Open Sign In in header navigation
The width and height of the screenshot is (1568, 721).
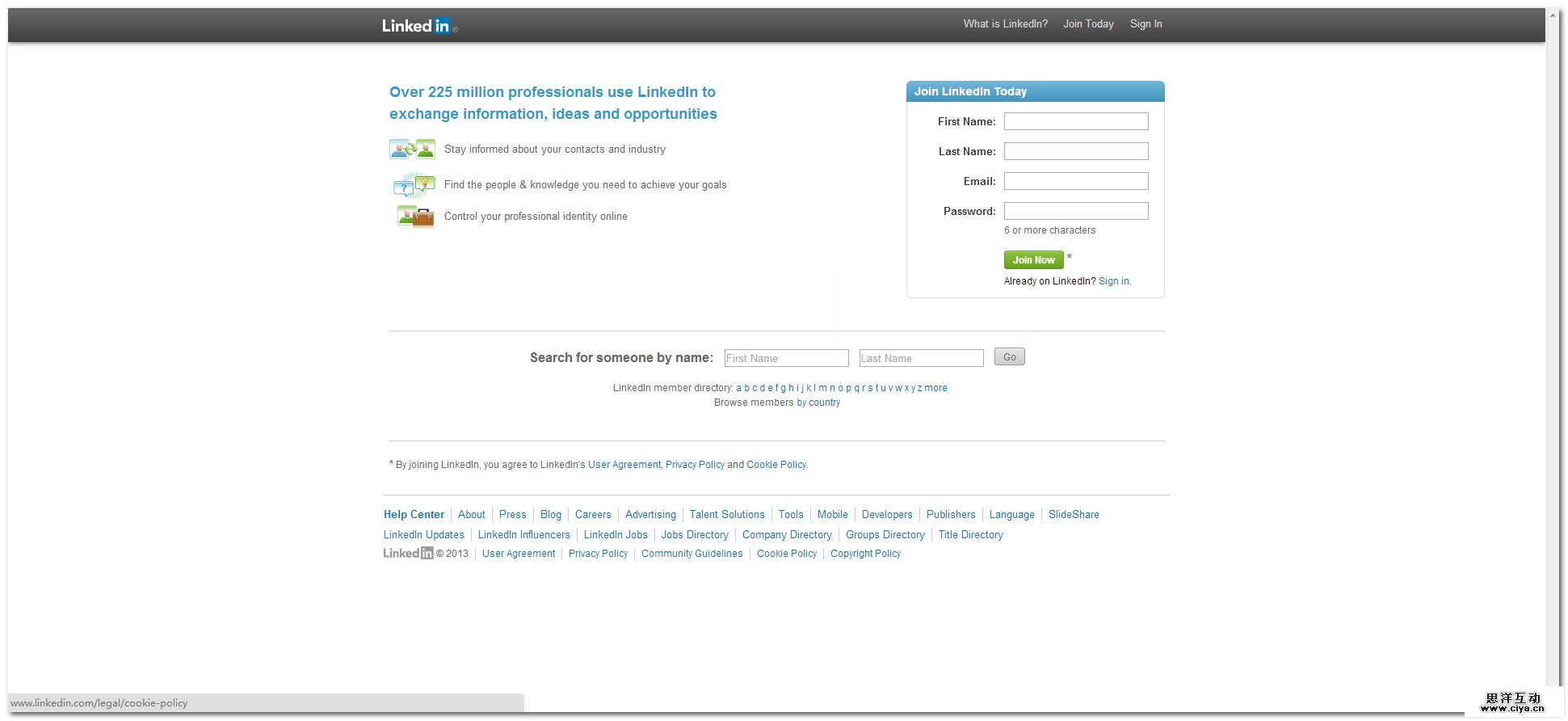1146,24
